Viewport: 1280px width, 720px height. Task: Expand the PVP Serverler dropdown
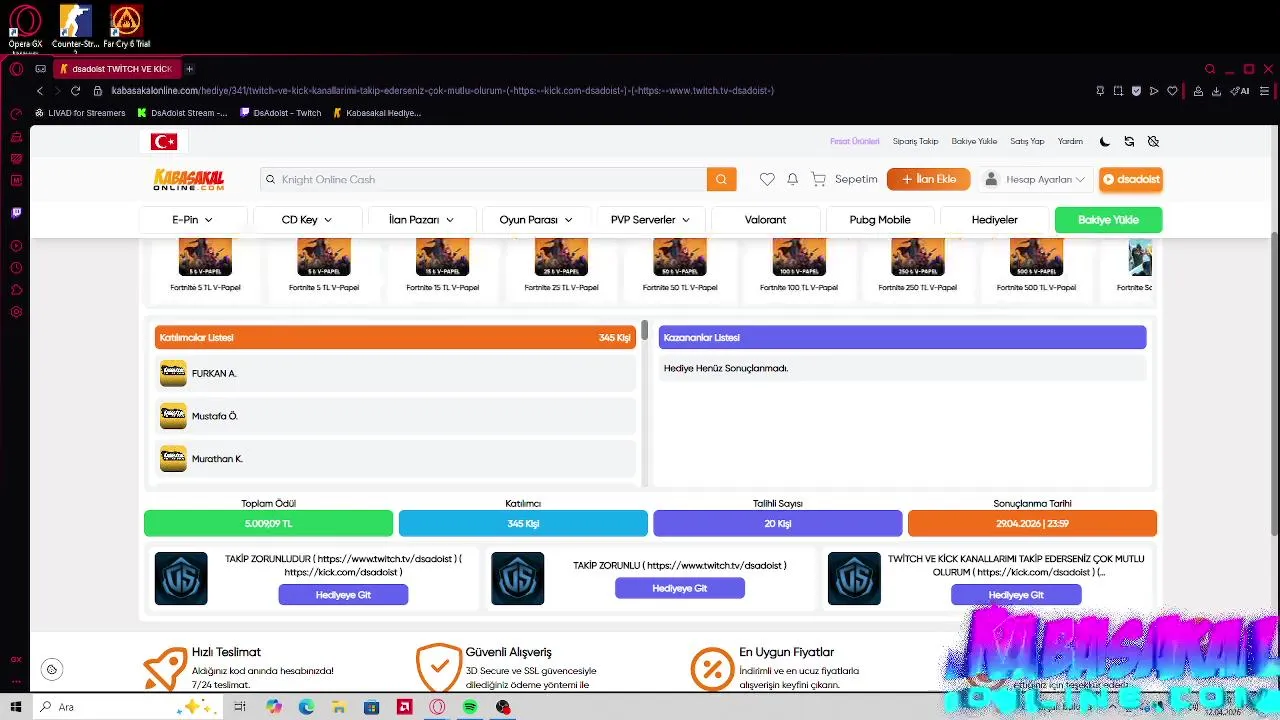tap(650, 220)
